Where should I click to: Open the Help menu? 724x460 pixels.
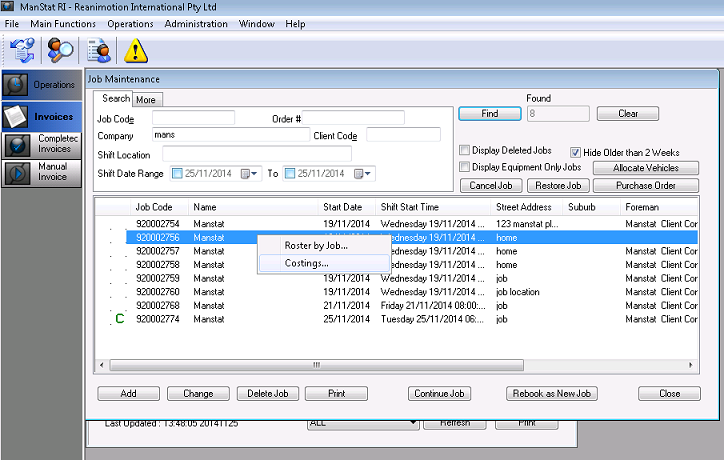coord(295,24)
